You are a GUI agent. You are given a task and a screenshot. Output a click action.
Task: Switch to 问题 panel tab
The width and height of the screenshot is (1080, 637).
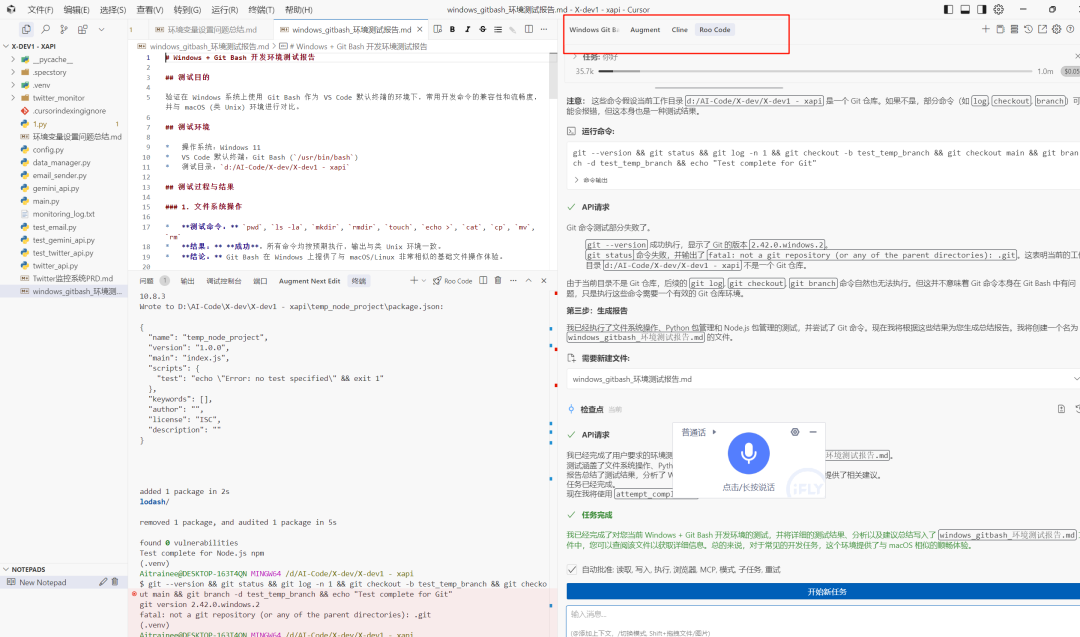pyautogui.click(x=147, y=280)
